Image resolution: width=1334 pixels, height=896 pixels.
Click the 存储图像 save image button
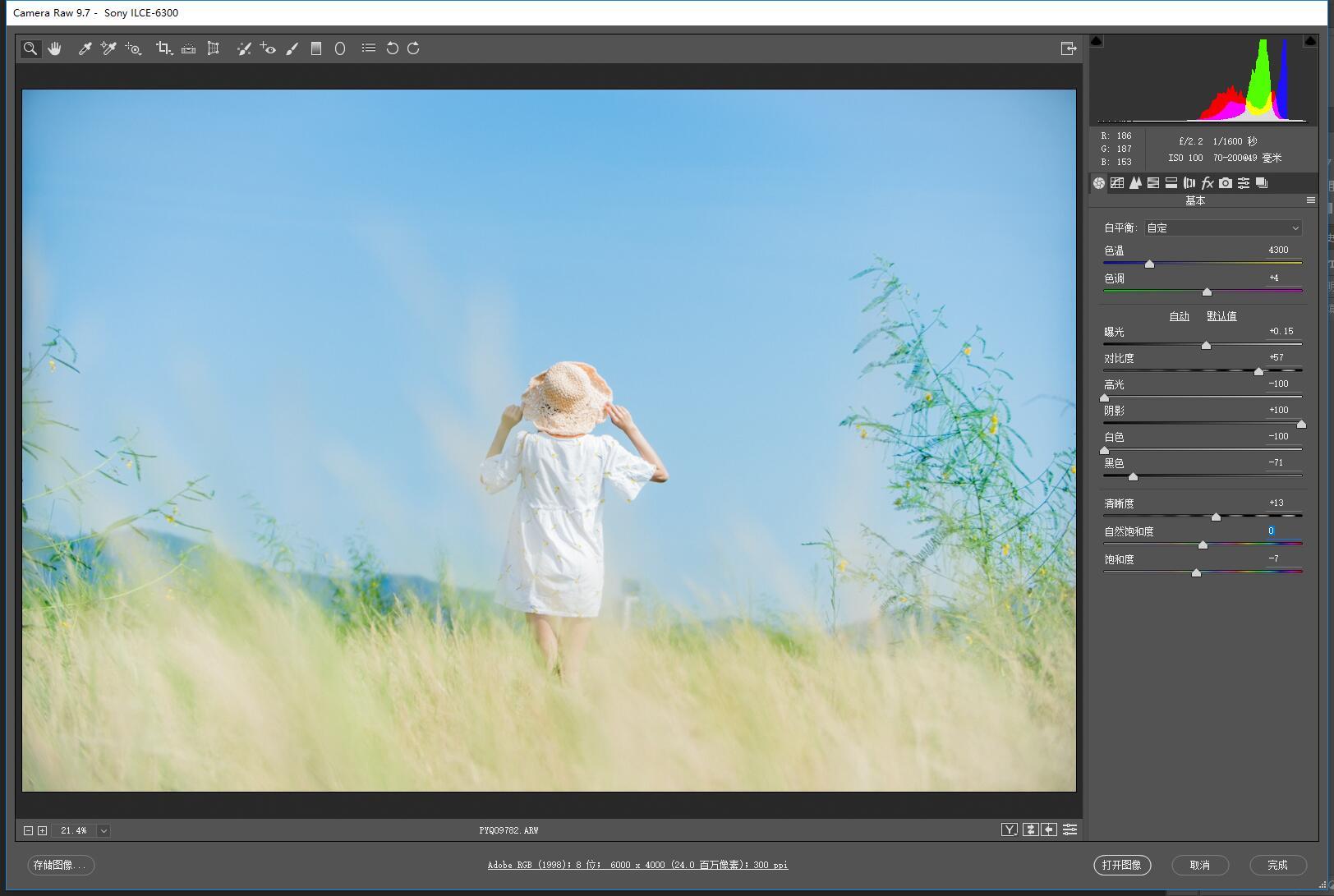(61, 865)
